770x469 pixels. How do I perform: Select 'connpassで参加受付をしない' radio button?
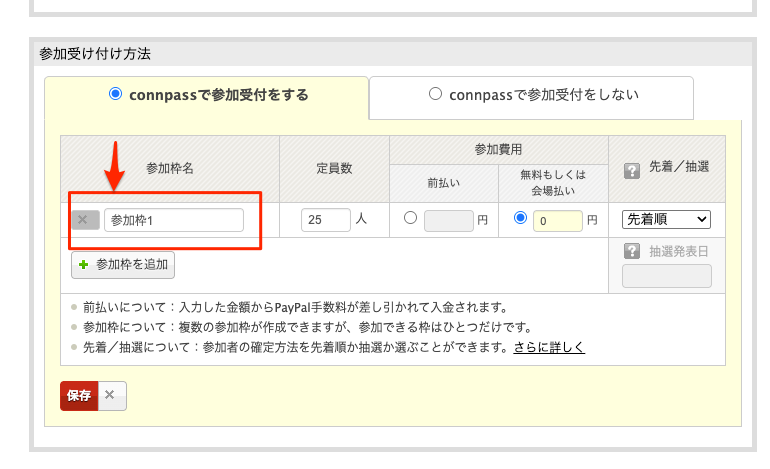(x=435, y=94)
